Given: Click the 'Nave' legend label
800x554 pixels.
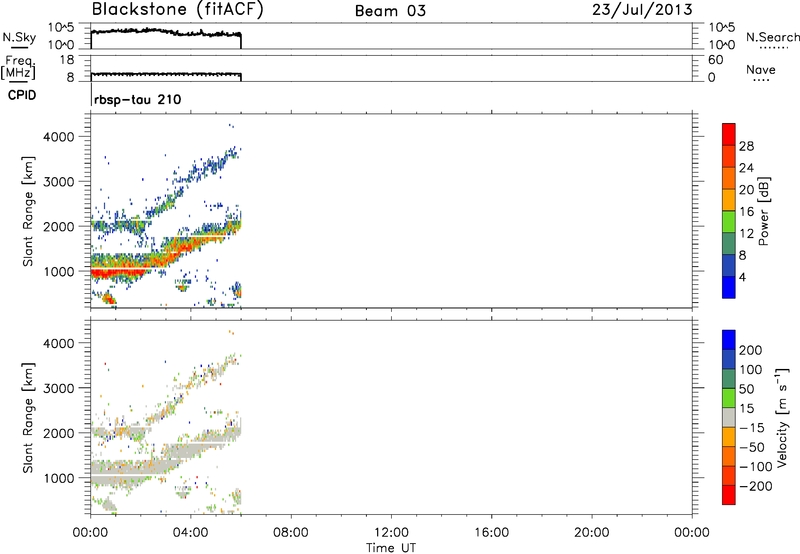Looking at the screenshot, I should click(x=761, y=69).
